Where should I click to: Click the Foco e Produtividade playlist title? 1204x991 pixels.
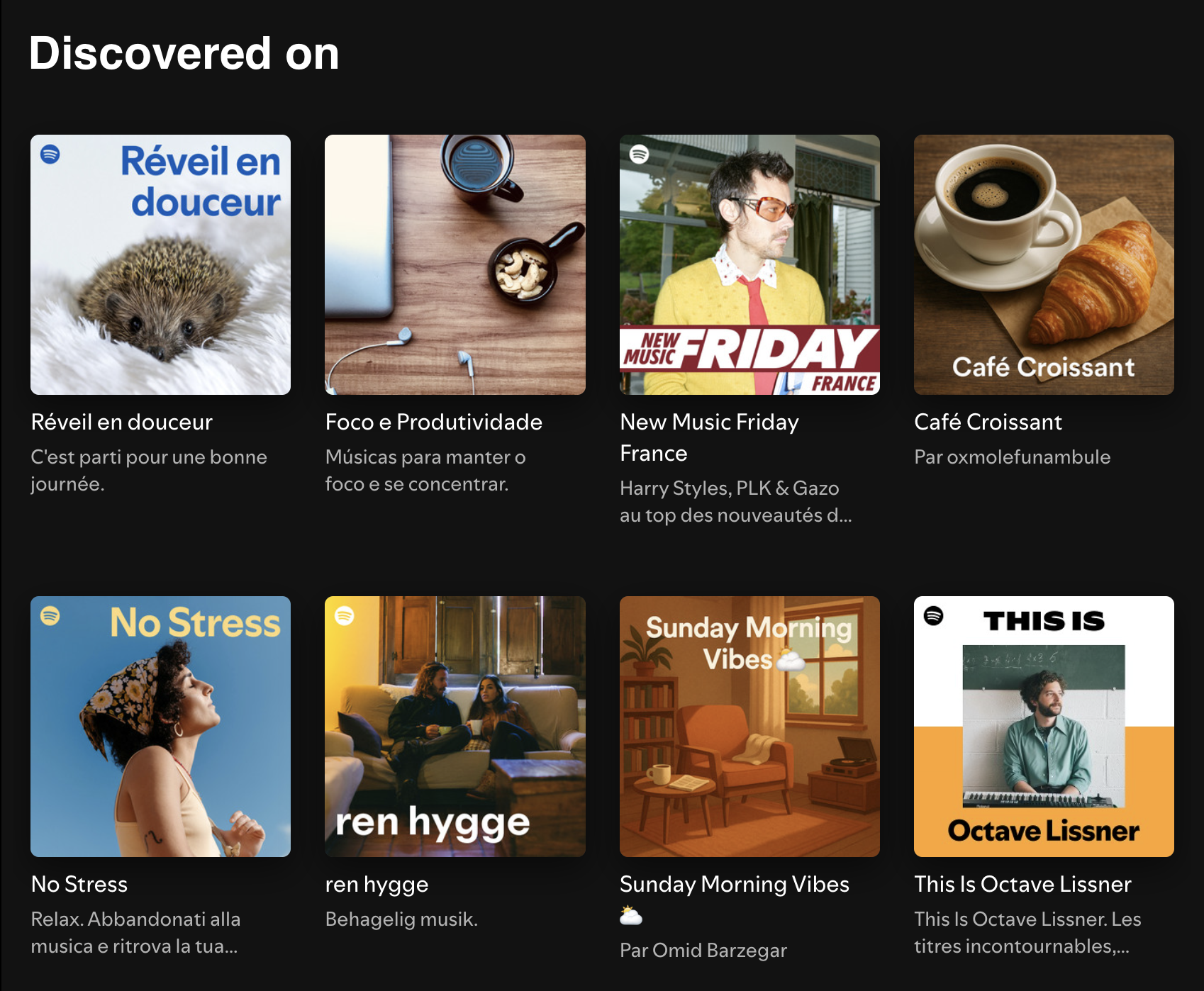pyautogui.click(x=434, y=422)
